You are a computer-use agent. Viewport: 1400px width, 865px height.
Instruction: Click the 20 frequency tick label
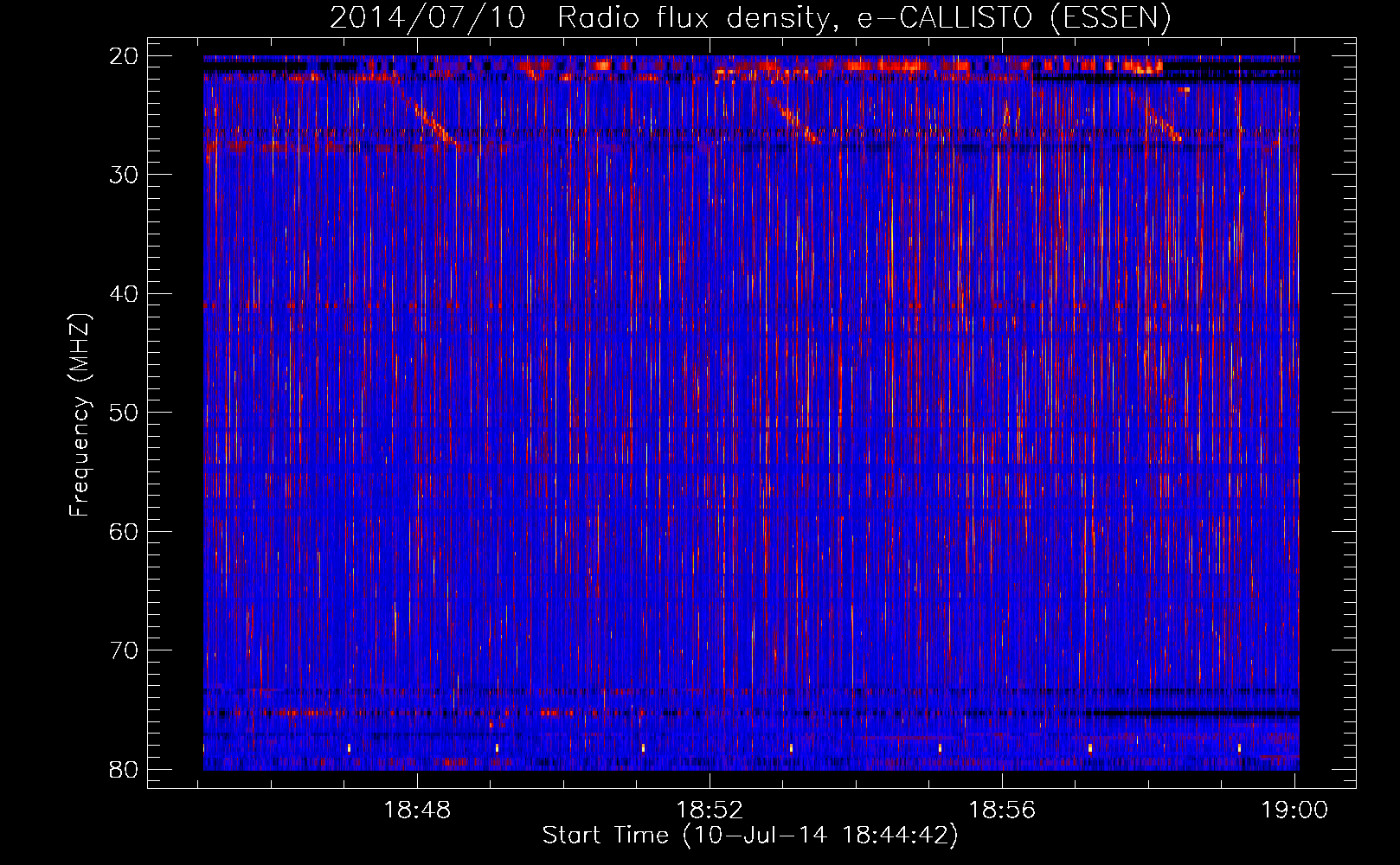coord(124,56)
